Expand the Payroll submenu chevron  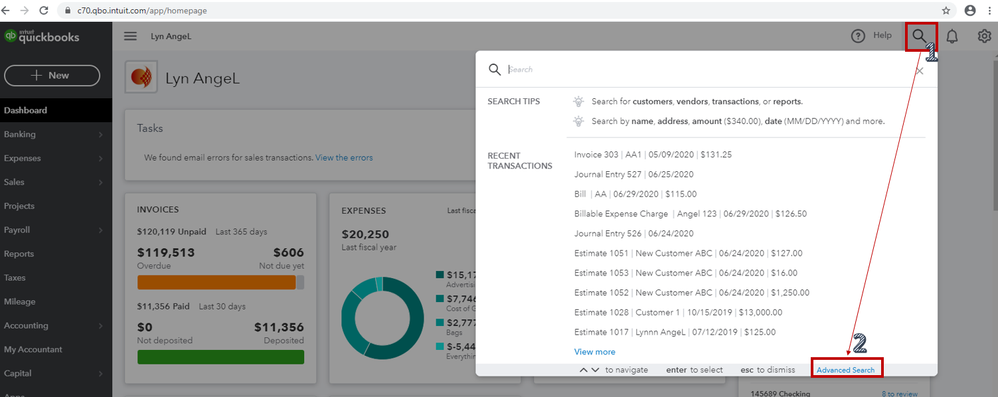[x=101, y=230]
